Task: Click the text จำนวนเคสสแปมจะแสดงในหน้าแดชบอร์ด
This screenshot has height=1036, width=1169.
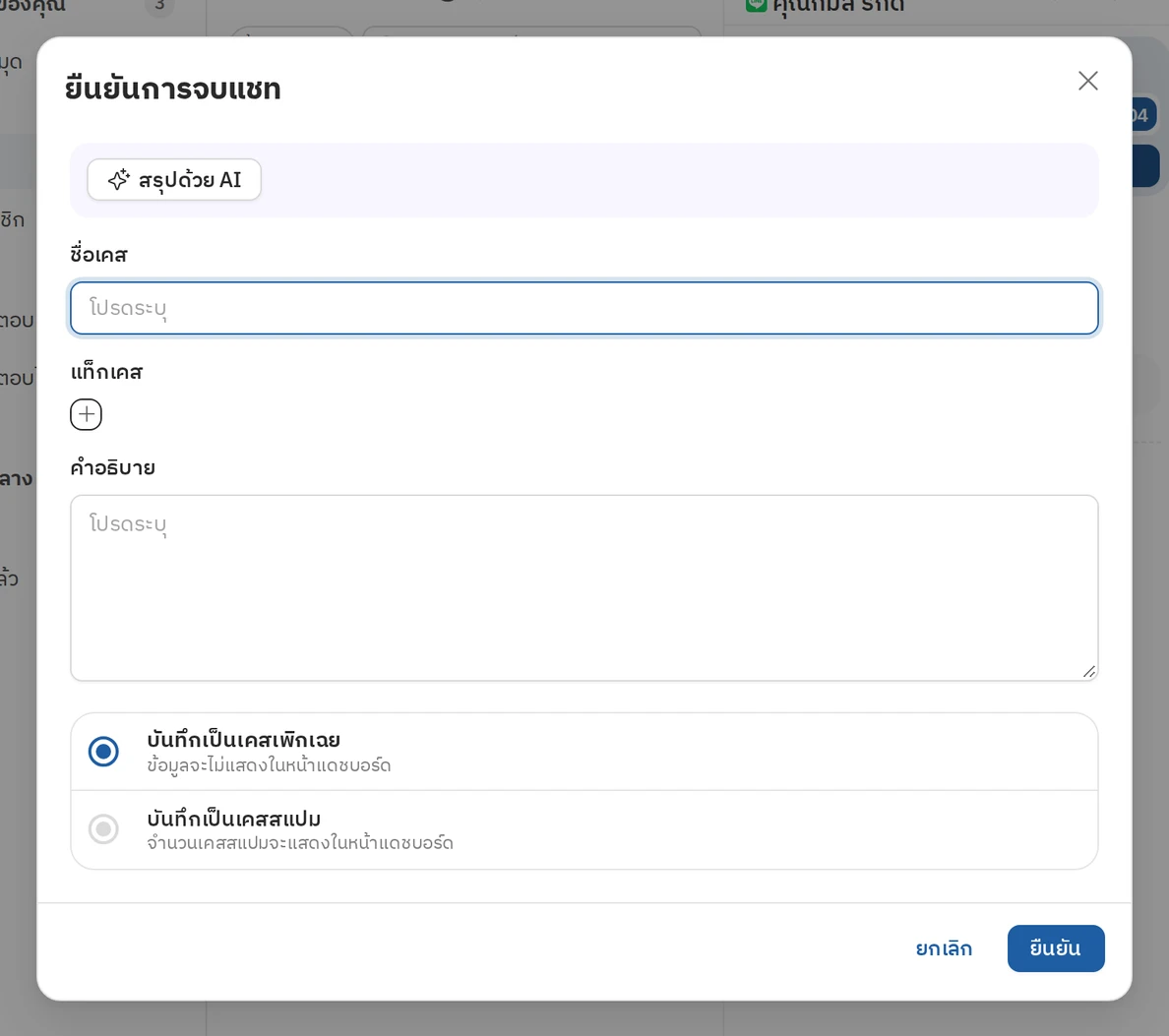Action: click(300, 843)
